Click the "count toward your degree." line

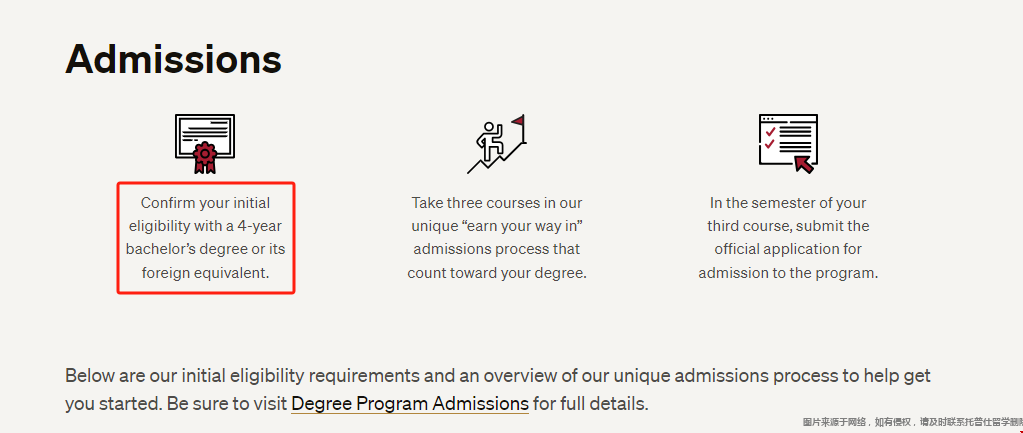coord(497,273)
